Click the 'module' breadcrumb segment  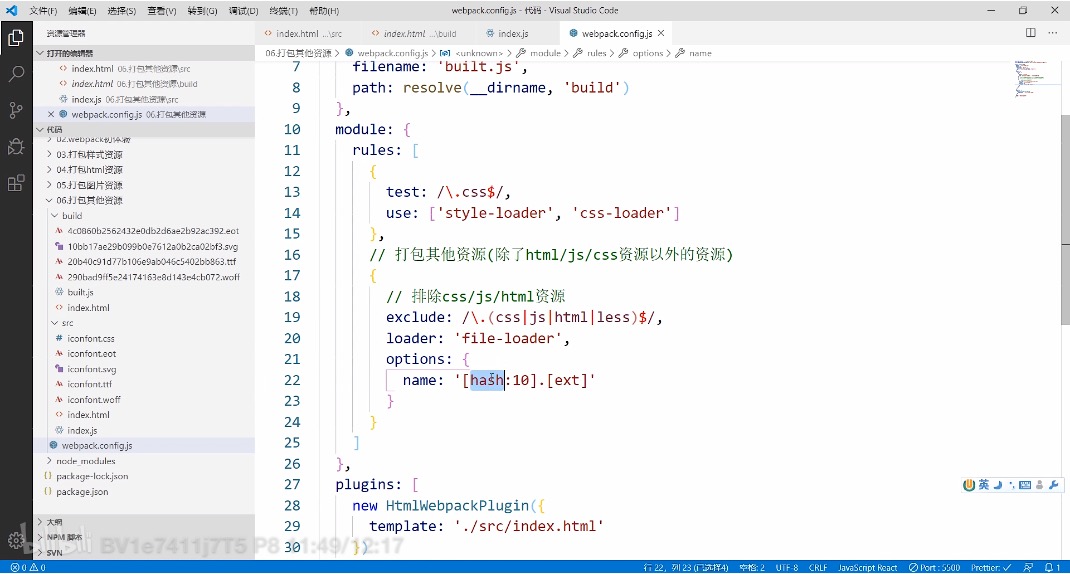pos(545,53)
